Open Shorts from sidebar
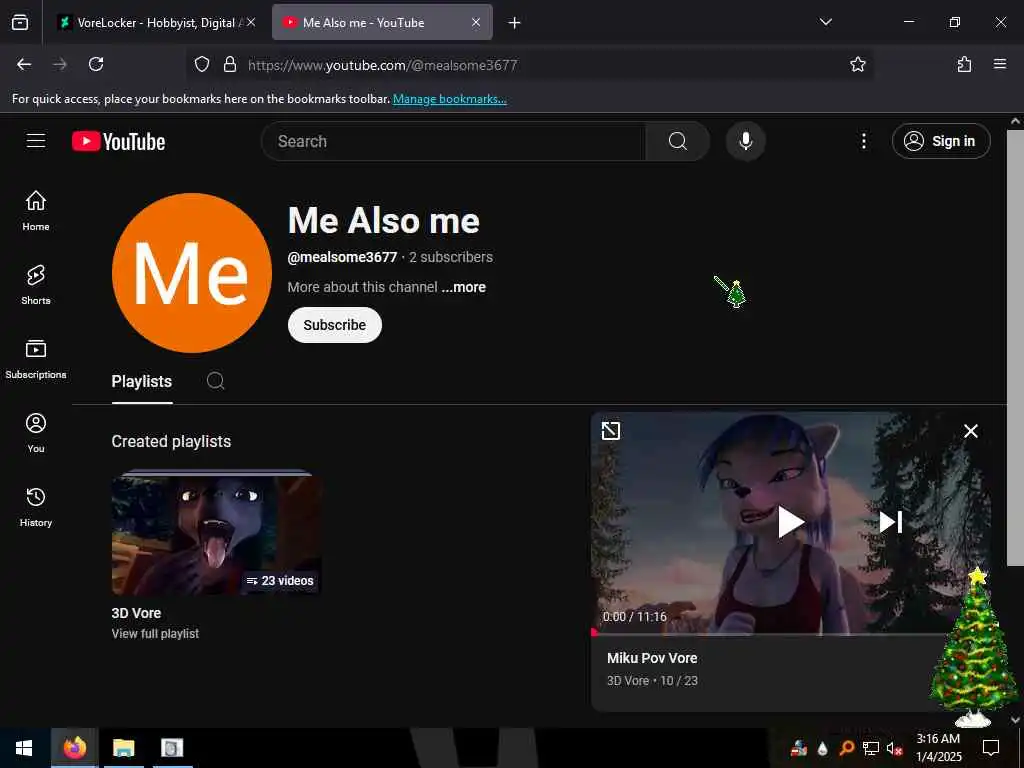1024x768 pixels. coord(36,285)
